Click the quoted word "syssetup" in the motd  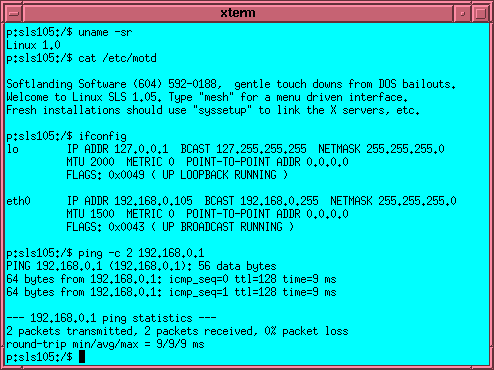click(223, 110)
